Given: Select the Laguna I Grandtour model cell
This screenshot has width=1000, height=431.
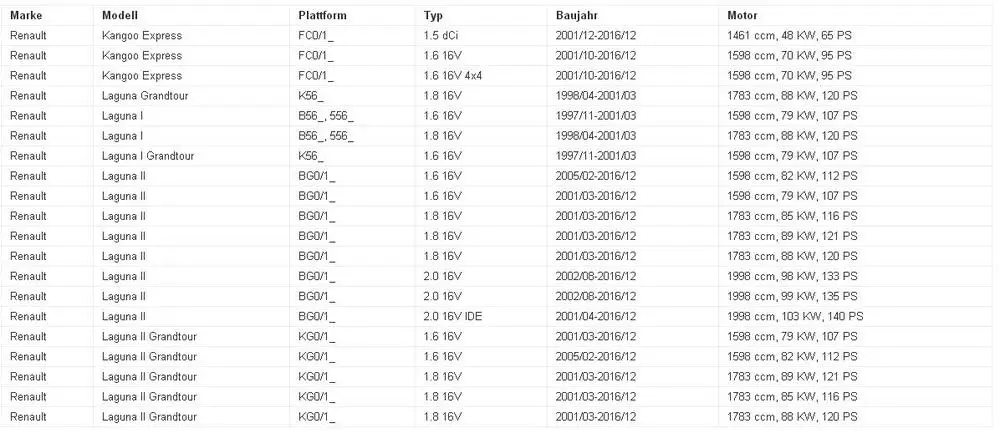Looking at the screenshot, I should point(148,156).
